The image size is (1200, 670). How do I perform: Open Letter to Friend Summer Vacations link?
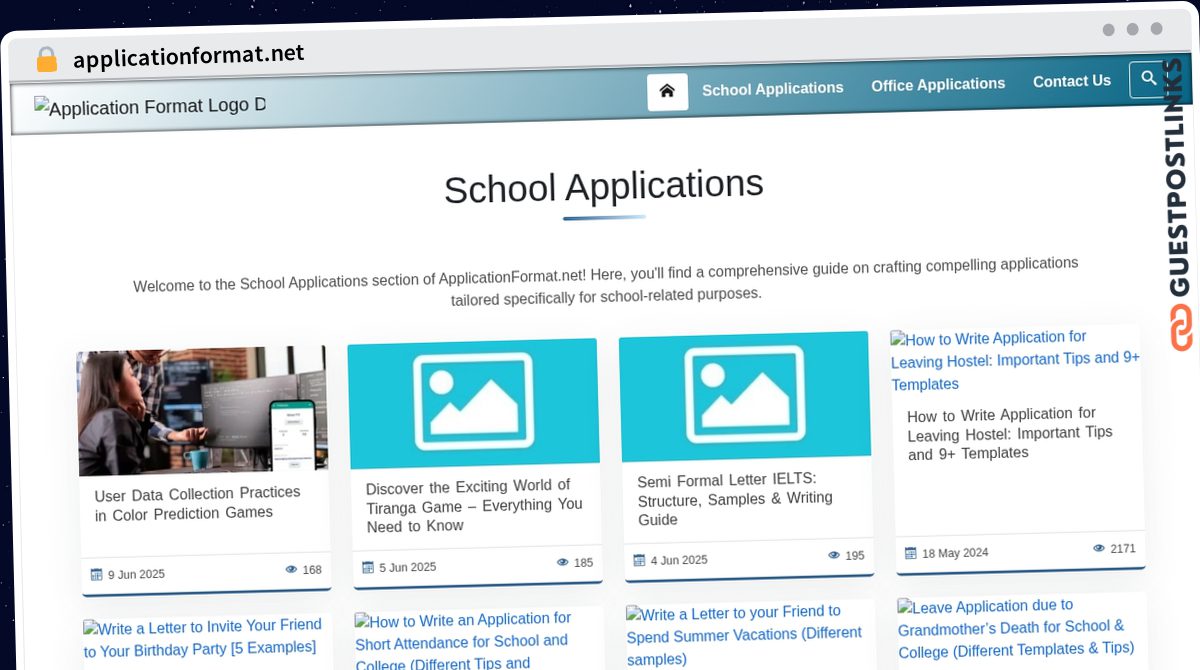(x=744, y=635)
